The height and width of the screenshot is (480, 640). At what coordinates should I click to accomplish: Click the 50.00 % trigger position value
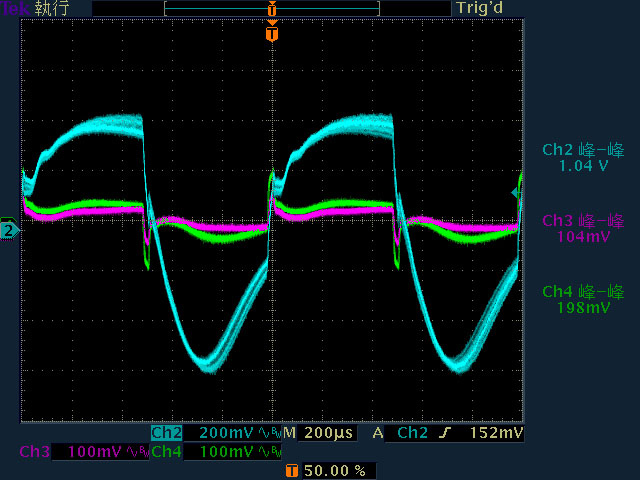(x=335, y=471)
